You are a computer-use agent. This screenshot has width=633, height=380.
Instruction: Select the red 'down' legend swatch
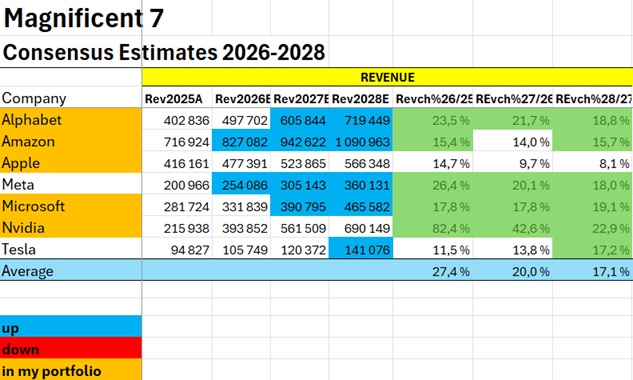tap(71, 349)
